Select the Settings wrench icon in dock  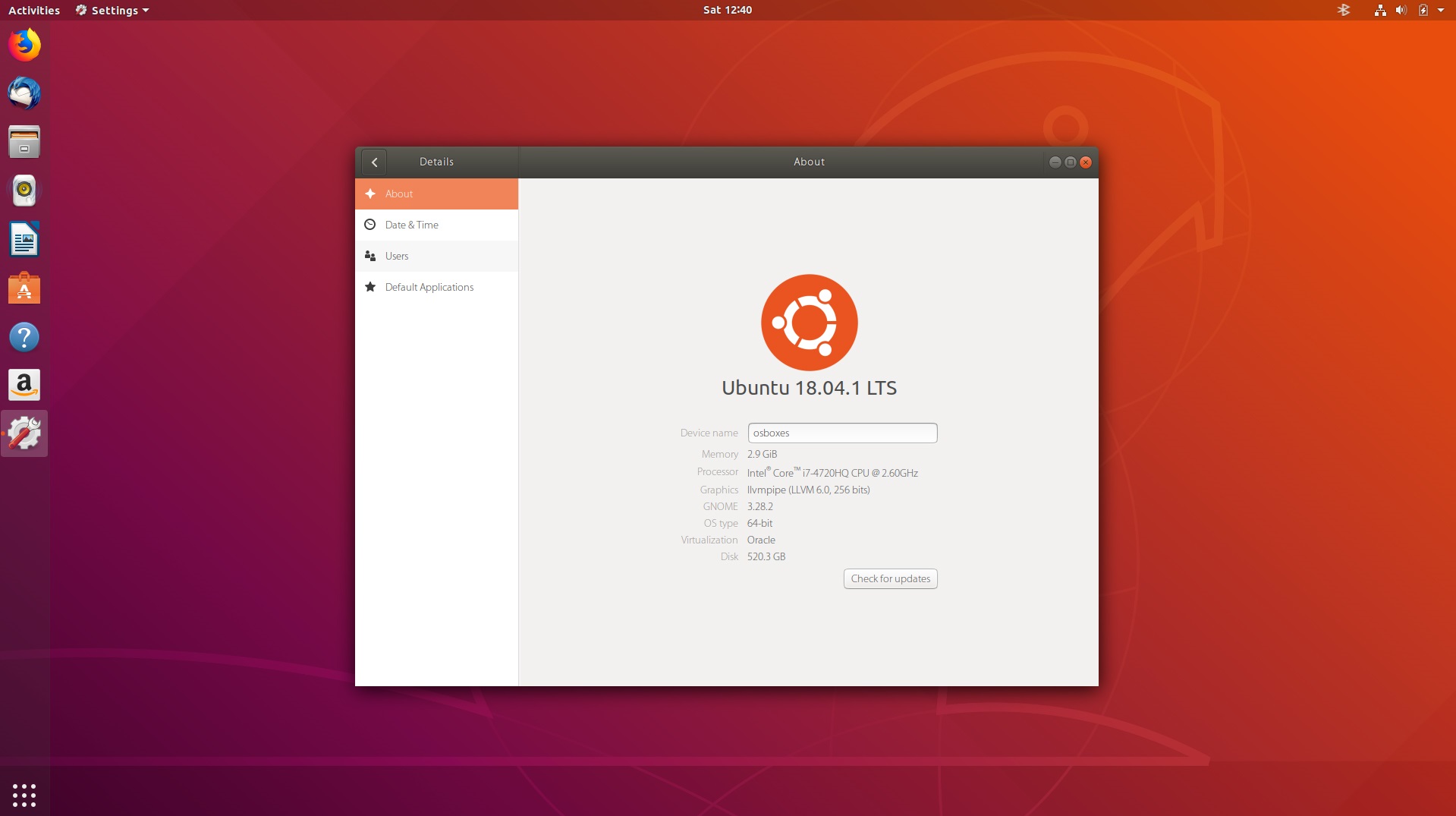point(24,433)
